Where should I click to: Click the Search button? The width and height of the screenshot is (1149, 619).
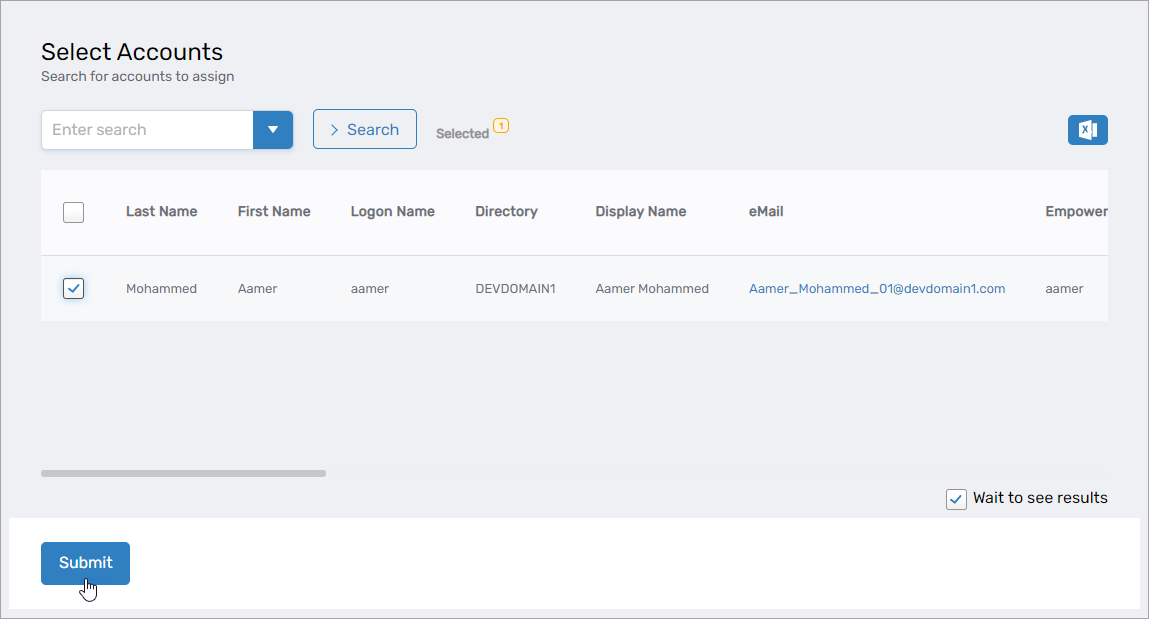[365, 129]
